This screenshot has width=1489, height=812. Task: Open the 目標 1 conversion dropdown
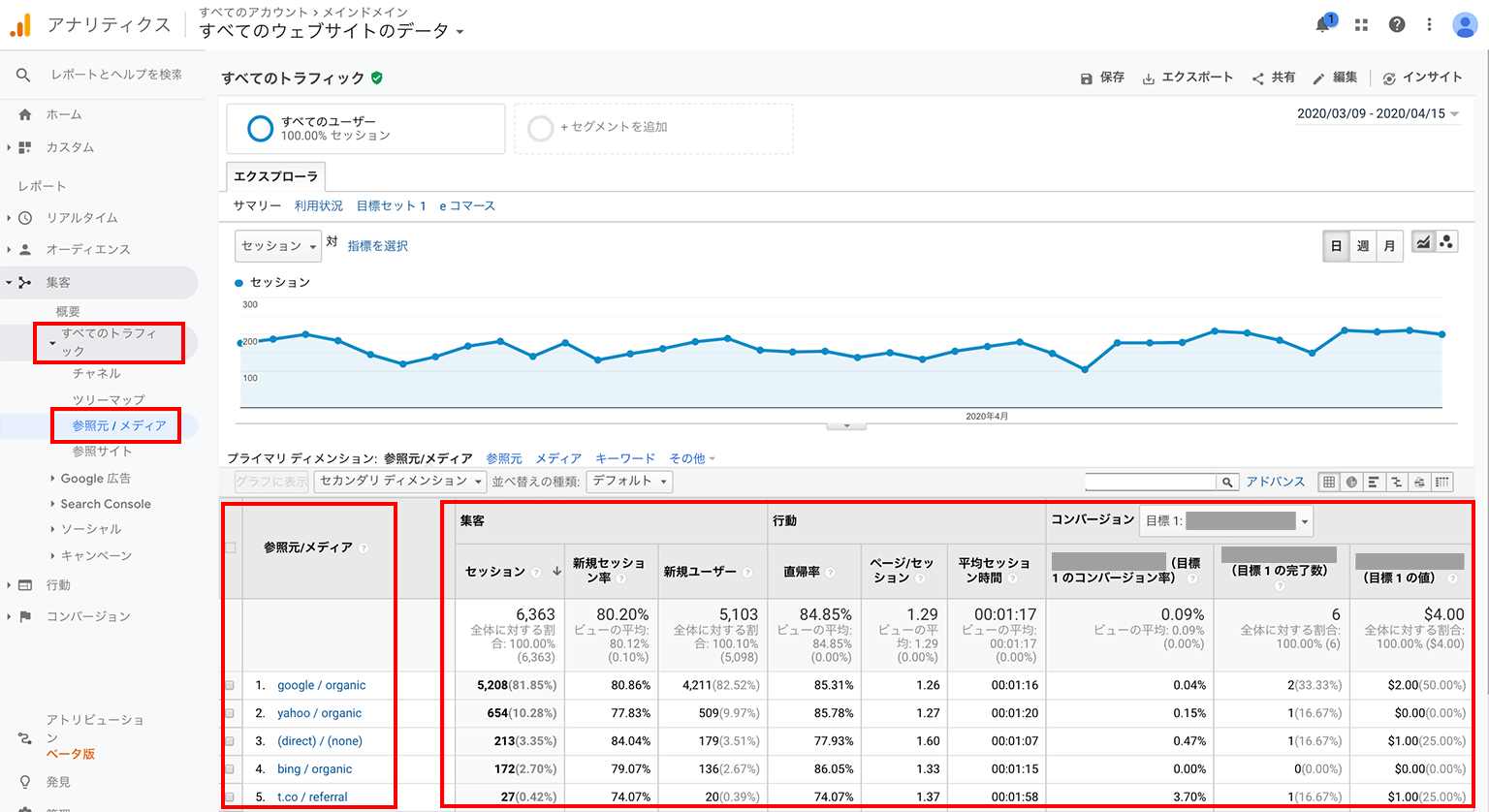click(1226, 521)
